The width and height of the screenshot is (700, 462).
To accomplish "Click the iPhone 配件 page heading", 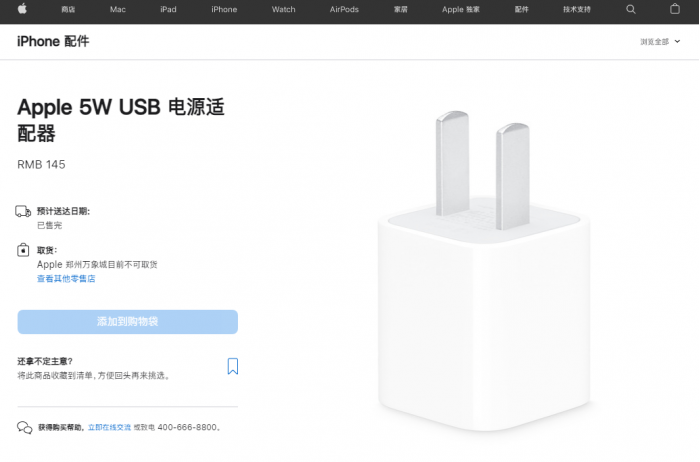I will [53, 41].
